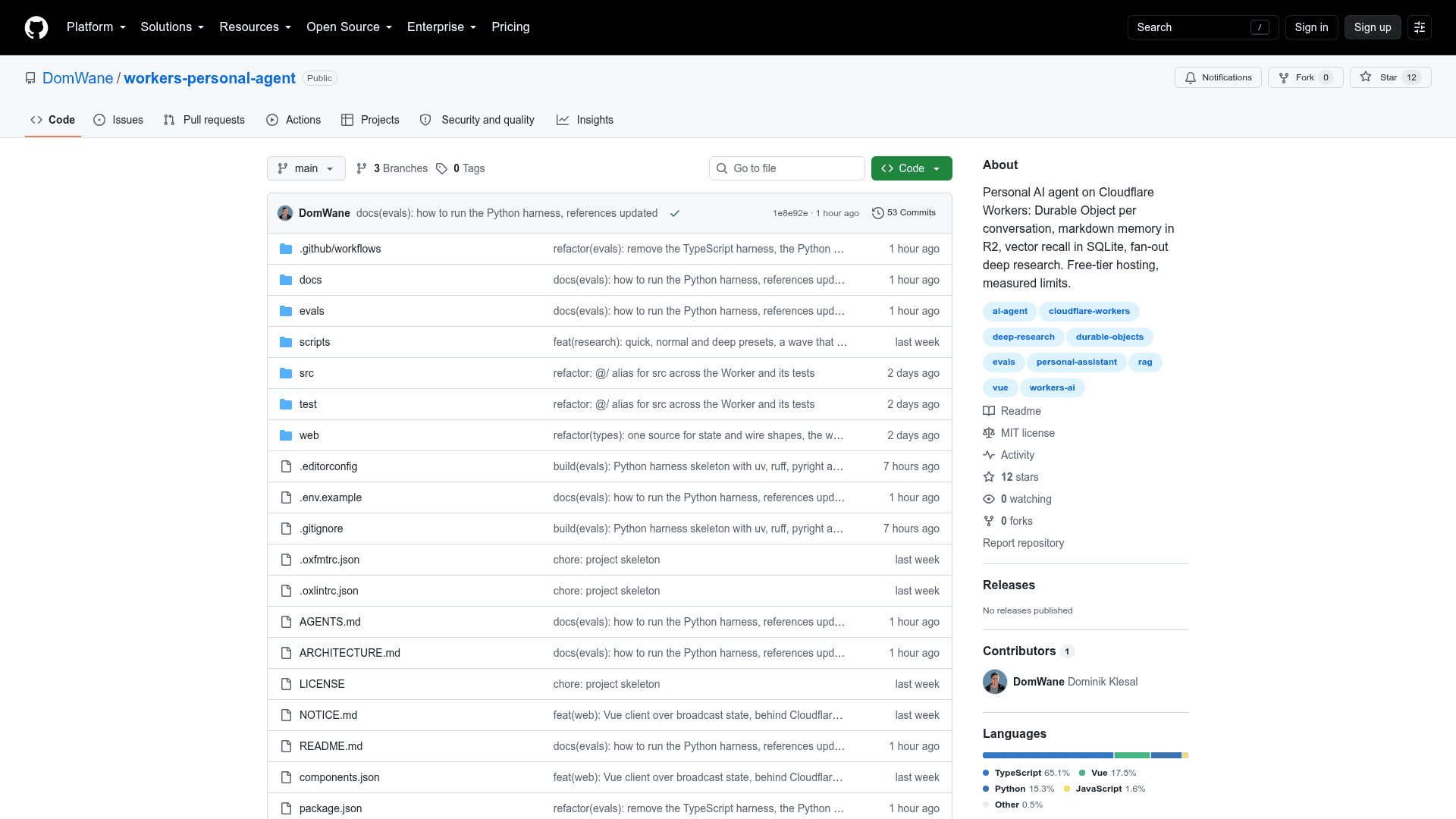1456x819 pixels.
Task: Click the GitHub logo icon
Action: [x=36, y=27]
